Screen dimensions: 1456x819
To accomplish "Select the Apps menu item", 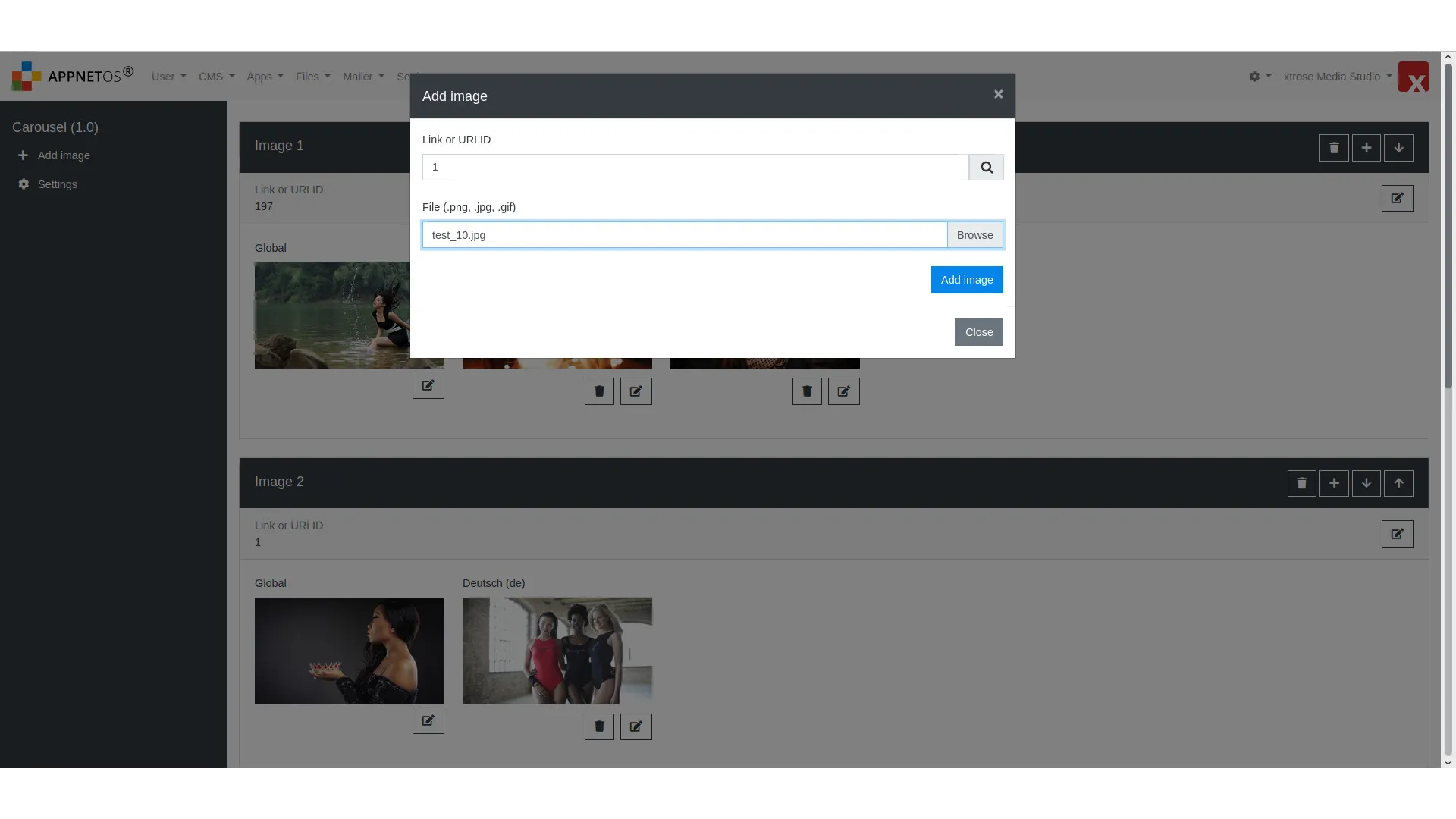I will [264, 76].
